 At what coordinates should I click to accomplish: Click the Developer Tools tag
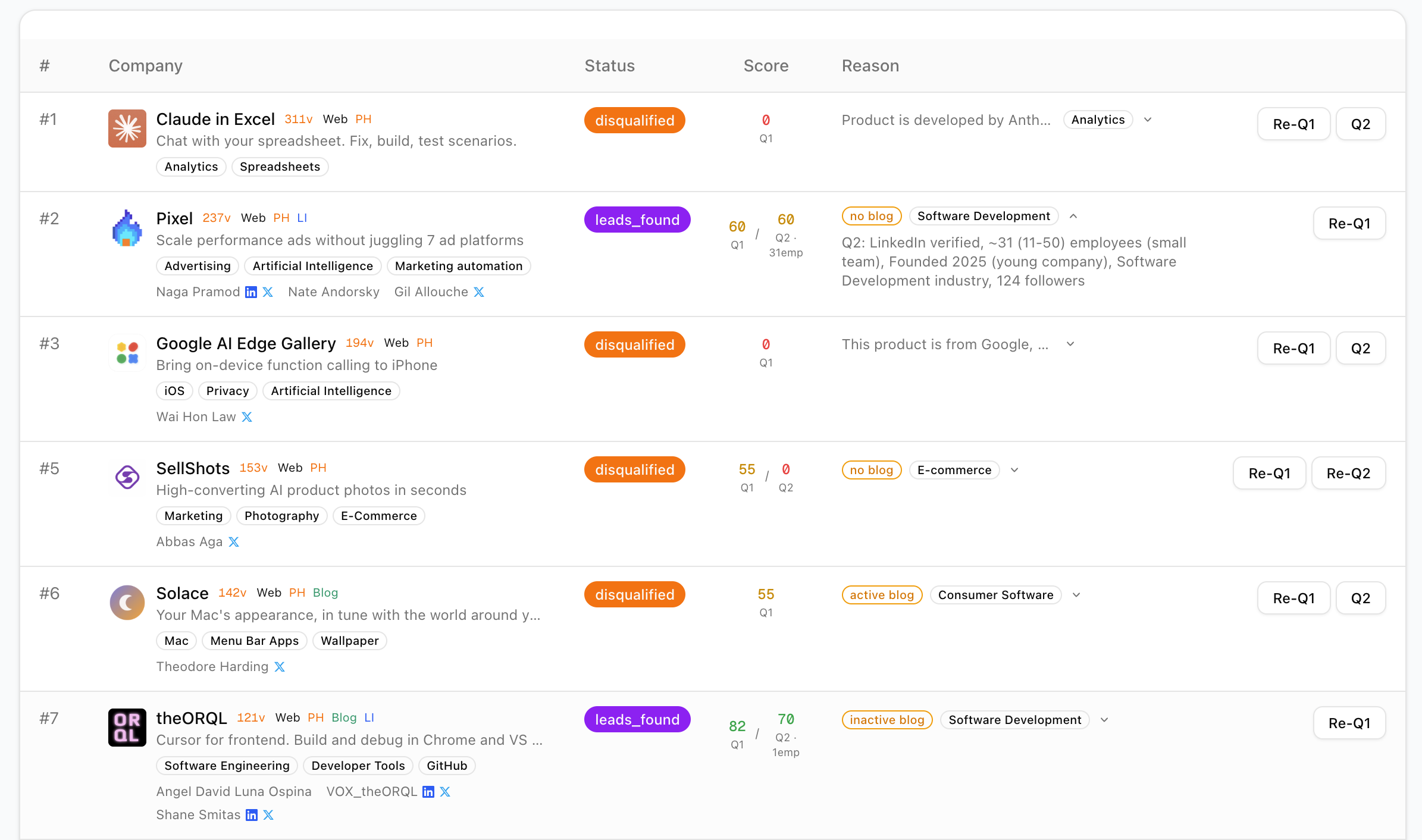tap(358, 766)
